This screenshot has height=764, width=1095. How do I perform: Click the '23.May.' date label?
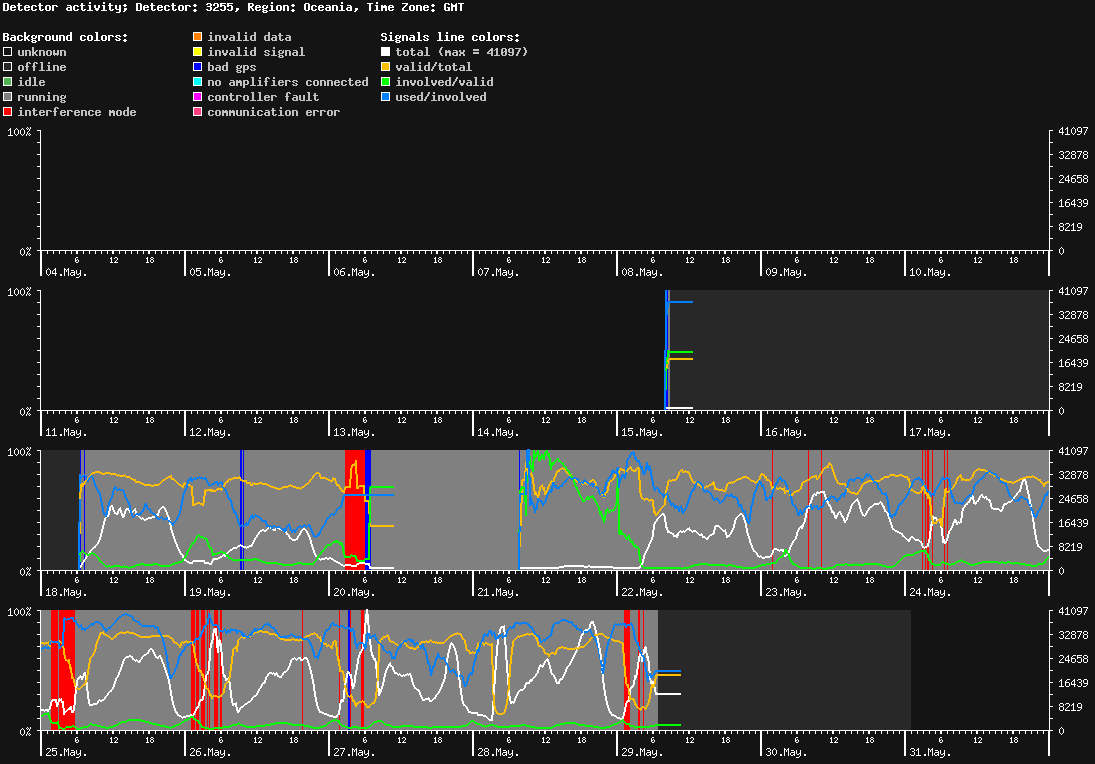[786, 592]
